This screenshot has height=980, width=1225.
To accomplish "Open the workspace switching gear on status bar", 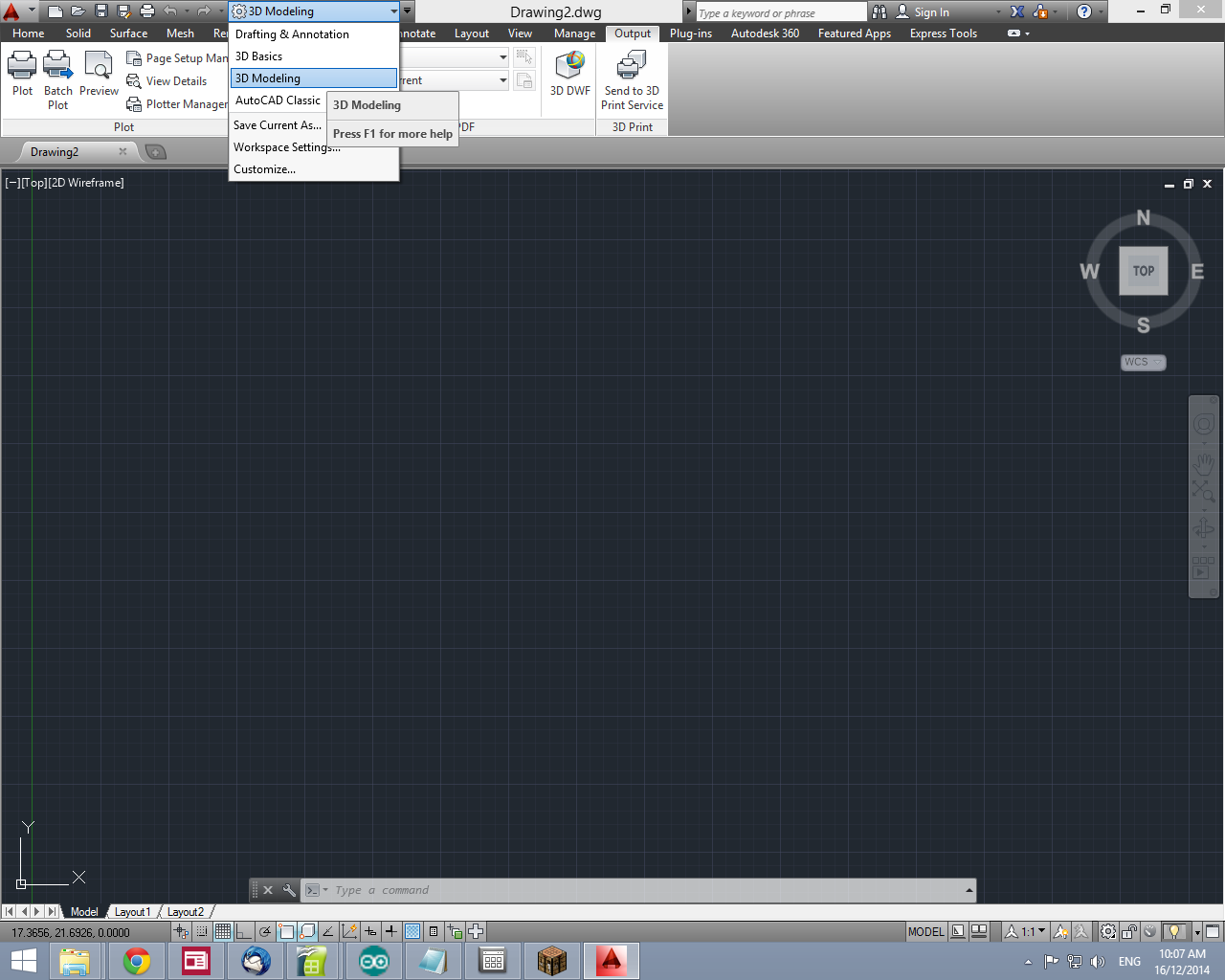I will pyautogui.click(x=1108, y=931).
